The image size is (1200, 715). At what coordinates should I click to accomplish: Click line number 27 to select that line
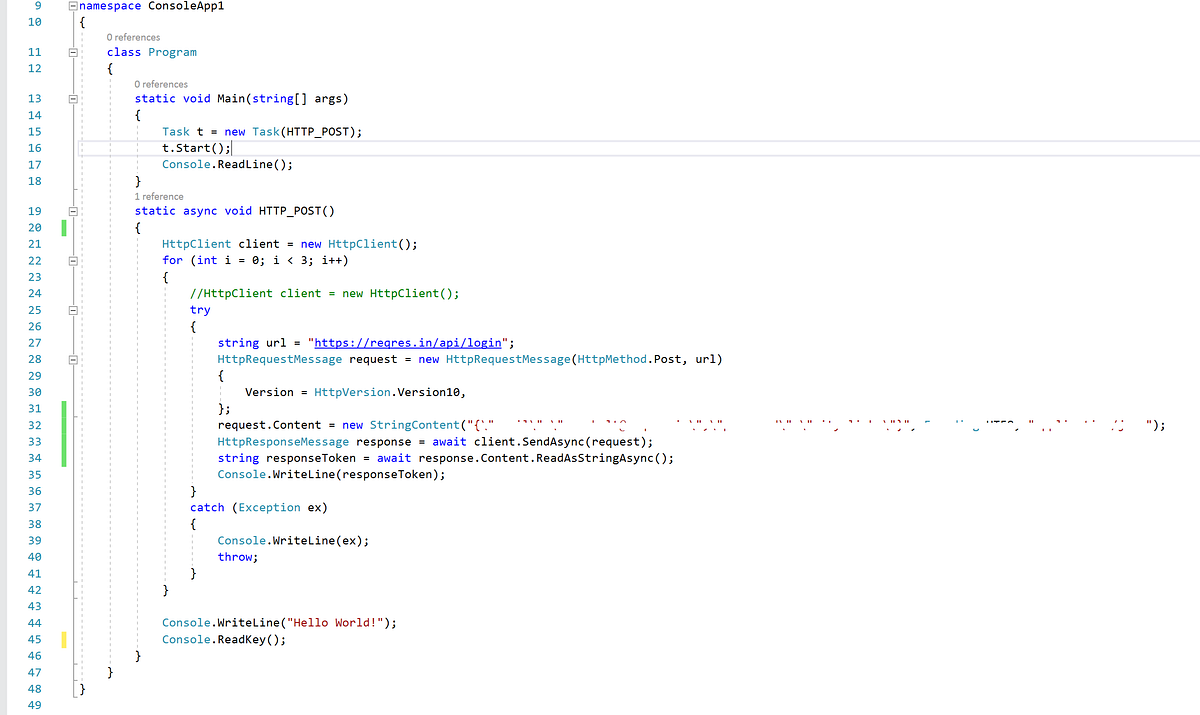coord(34,342)
